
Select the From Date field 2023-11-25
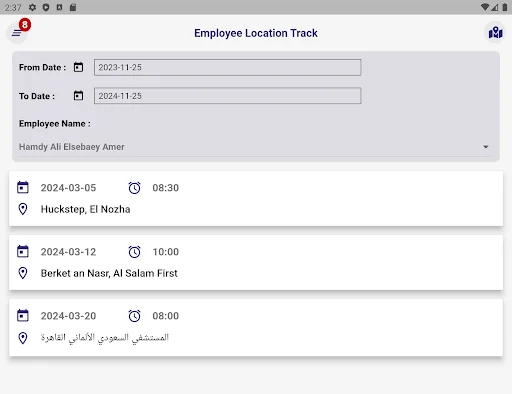(227, 67)
